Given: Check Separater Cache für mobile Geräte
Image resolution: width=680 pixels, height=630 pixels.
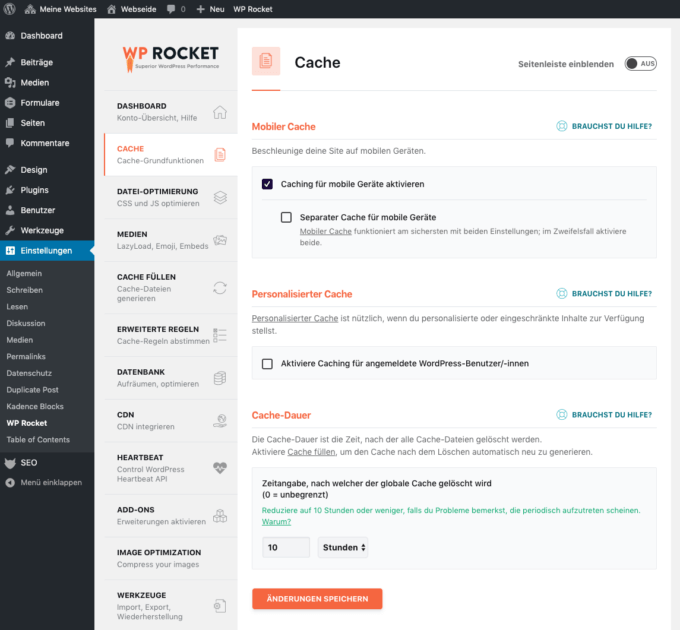Looking at the screenshot, I should (286, 217).
